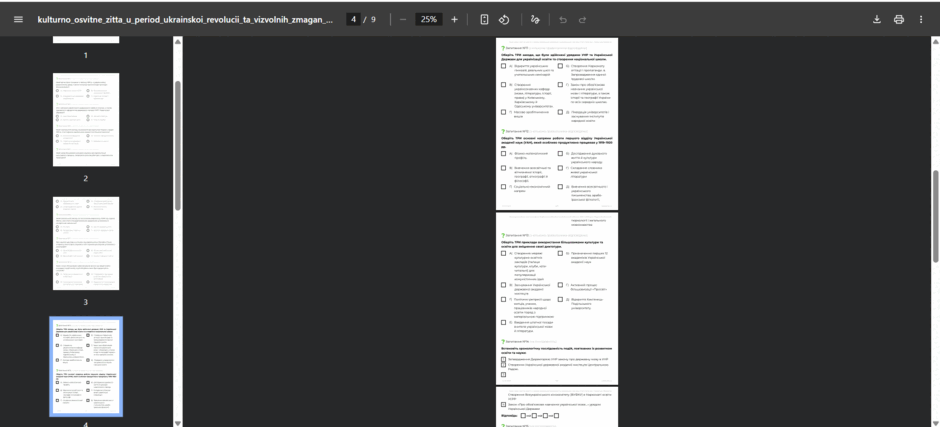Viewport: 940px width, 427px height.
Task: Open page 3 thumbnail in sidebar
Action: (86, 243)
